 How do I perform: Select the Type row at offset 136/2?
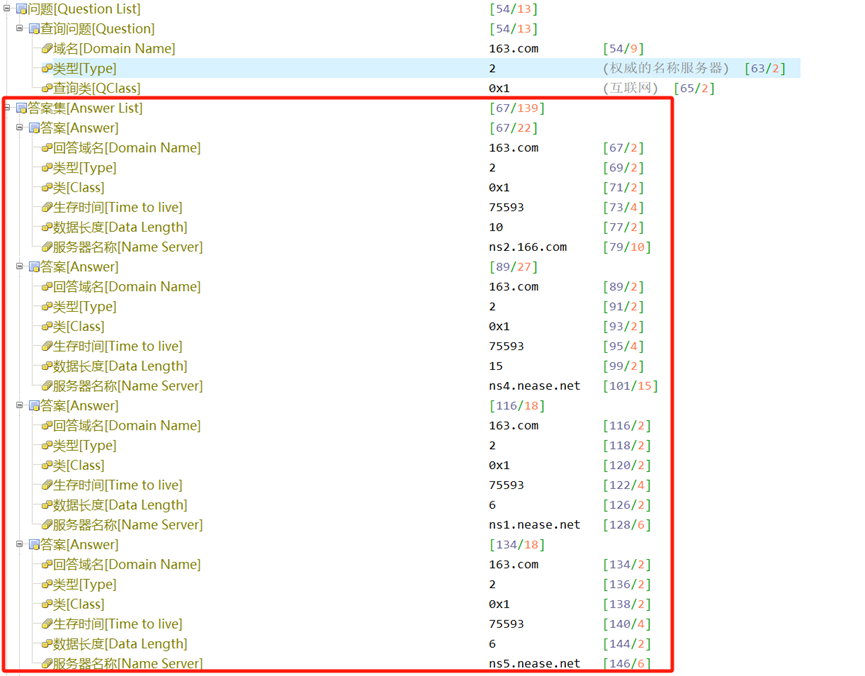tap(85, 584)
